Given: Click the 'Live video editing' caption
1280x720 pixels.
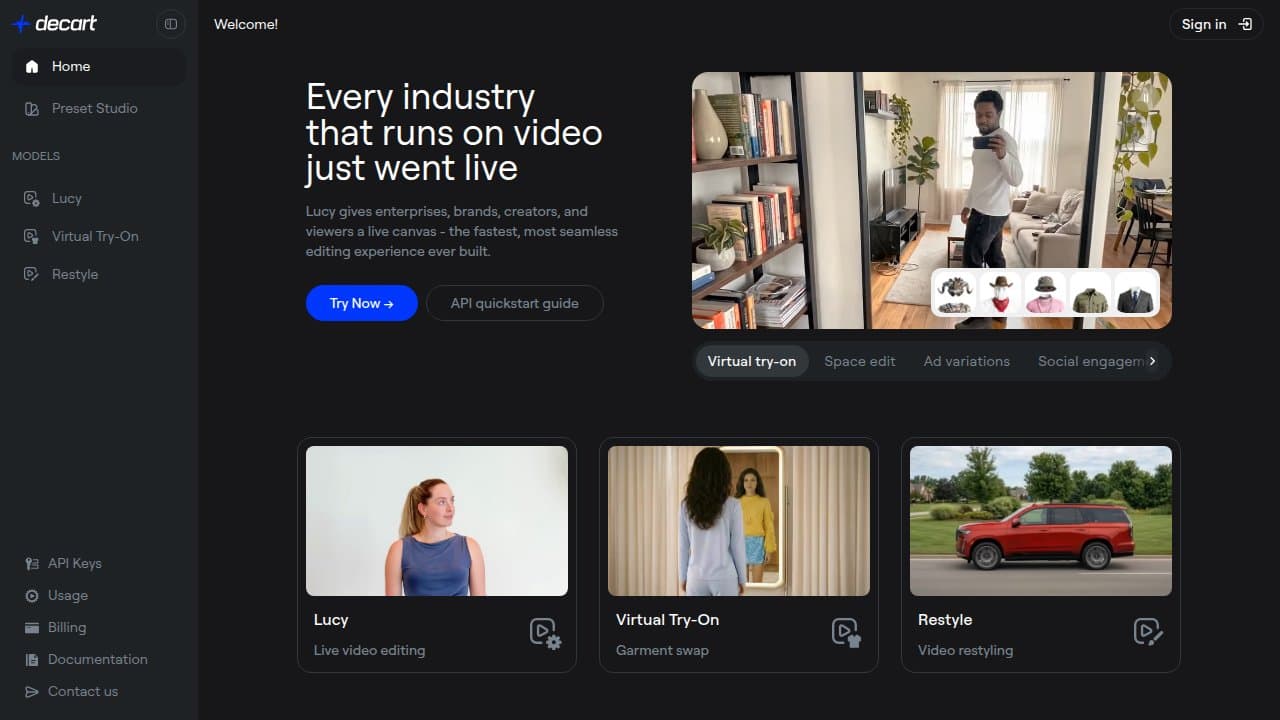Looking at the screenshot, I should pyautogui.click(x=369, y=650).
